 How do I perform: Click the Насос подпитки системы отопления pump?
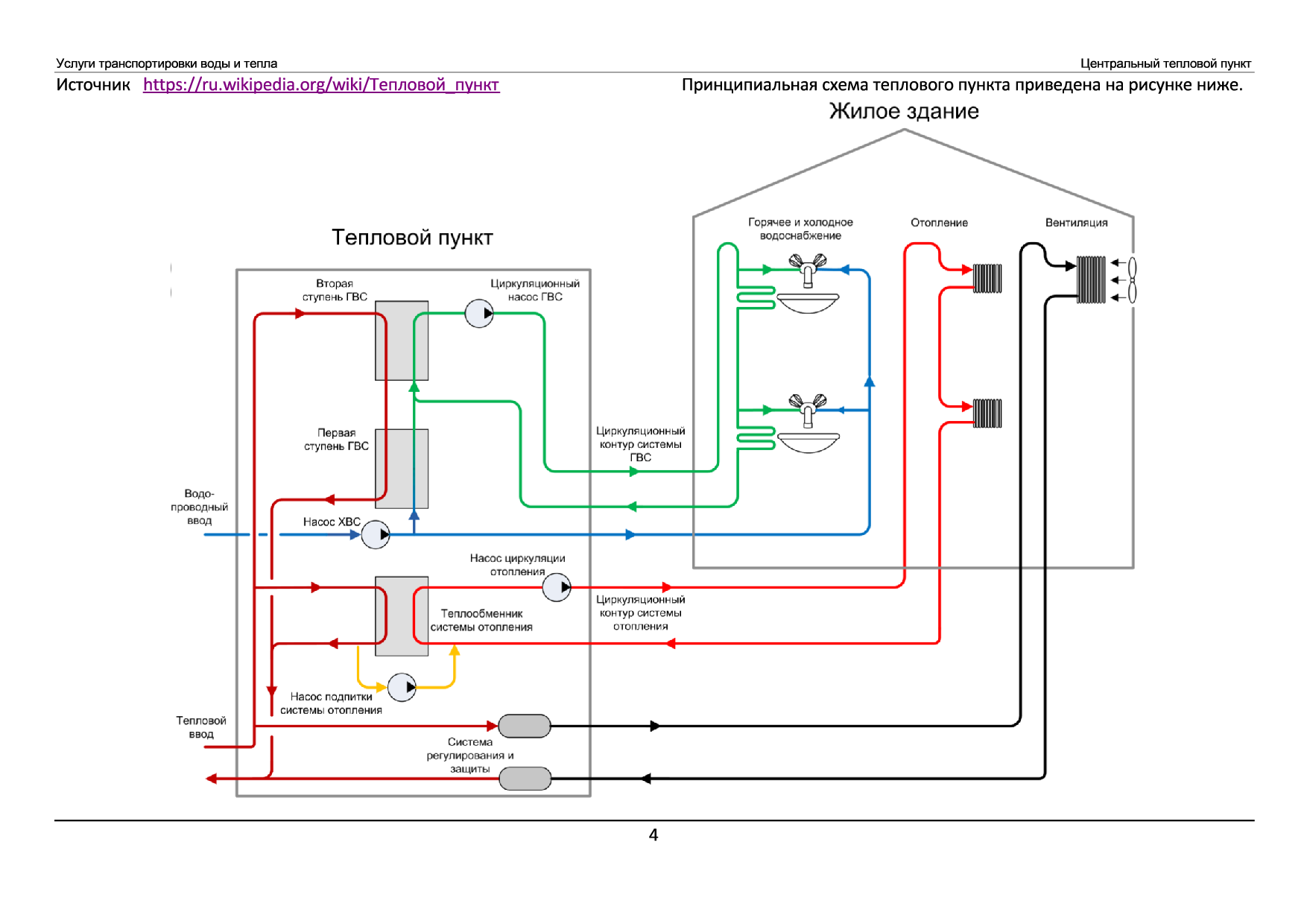[x=402, y=687]
